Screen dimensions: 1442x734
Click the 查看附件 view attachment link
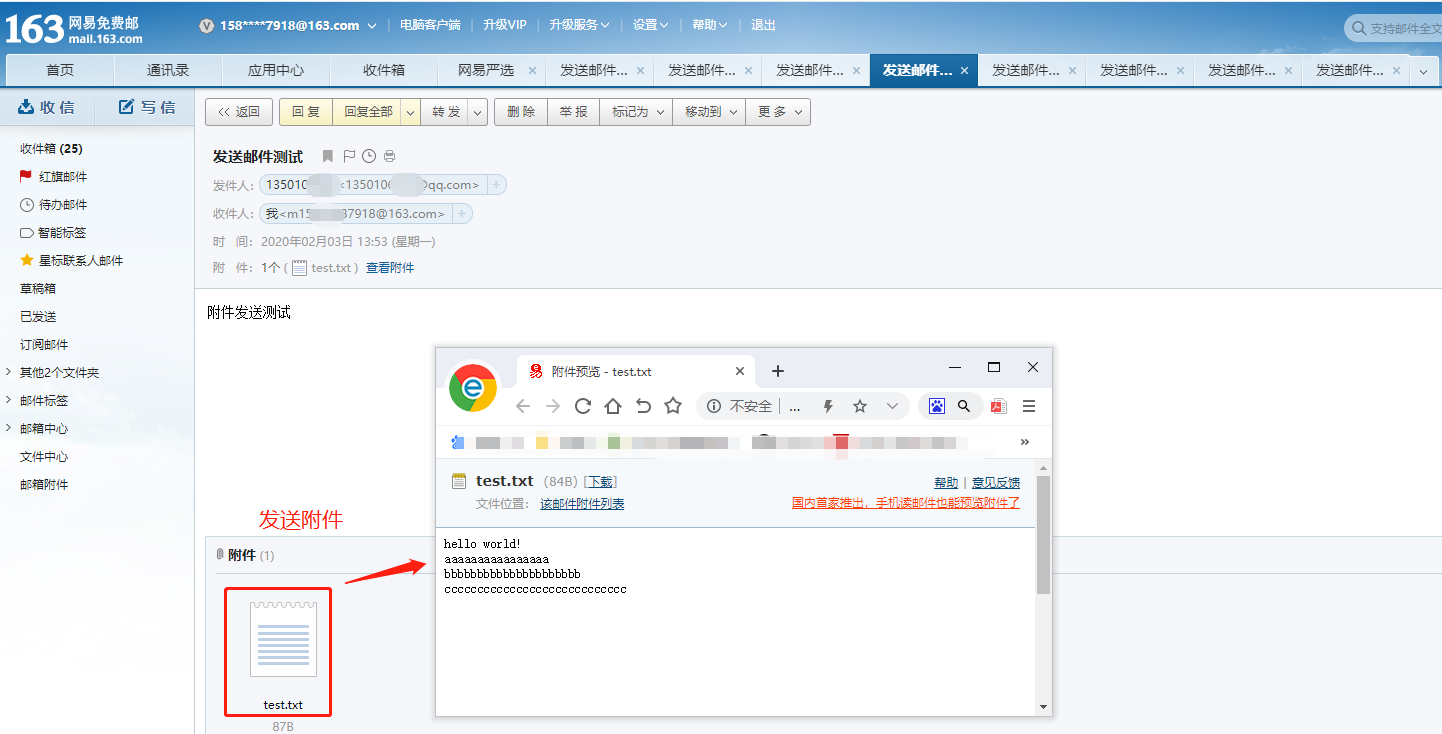coord(390,268)
